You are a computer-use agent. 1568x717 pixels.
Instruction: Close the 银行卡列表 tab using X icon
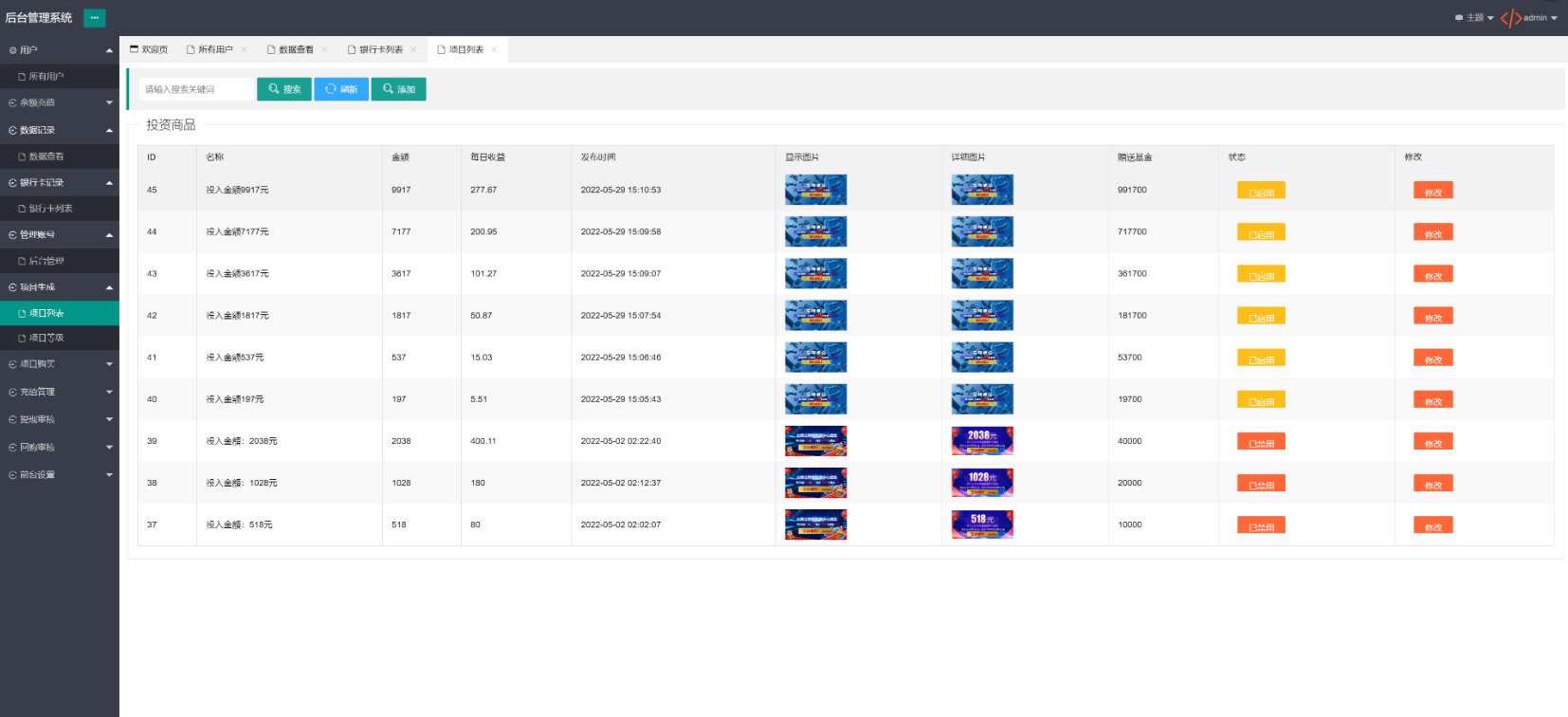(413, 49)
